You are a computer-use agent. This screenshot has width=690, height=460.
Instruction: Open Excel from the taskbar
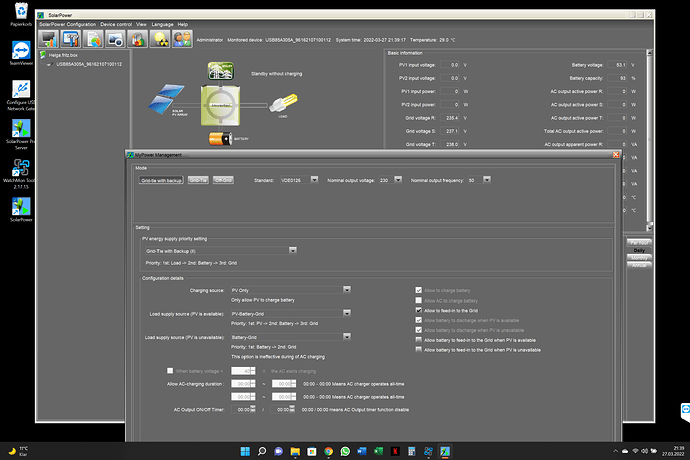pyautogui.click(x=378, y=451)
